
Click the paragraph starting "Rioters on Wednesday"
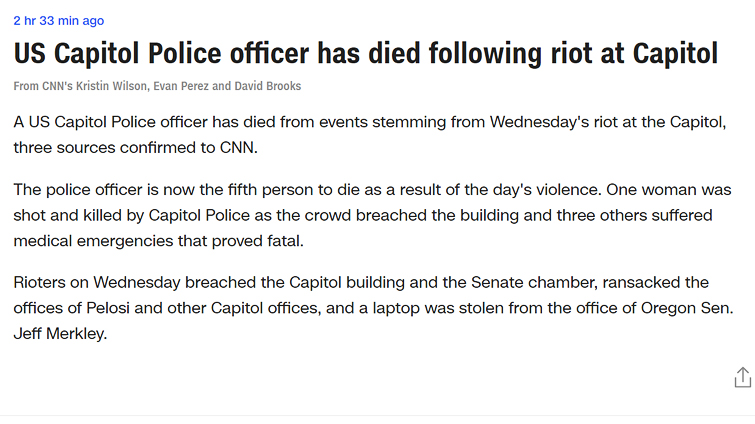point(373,308)
